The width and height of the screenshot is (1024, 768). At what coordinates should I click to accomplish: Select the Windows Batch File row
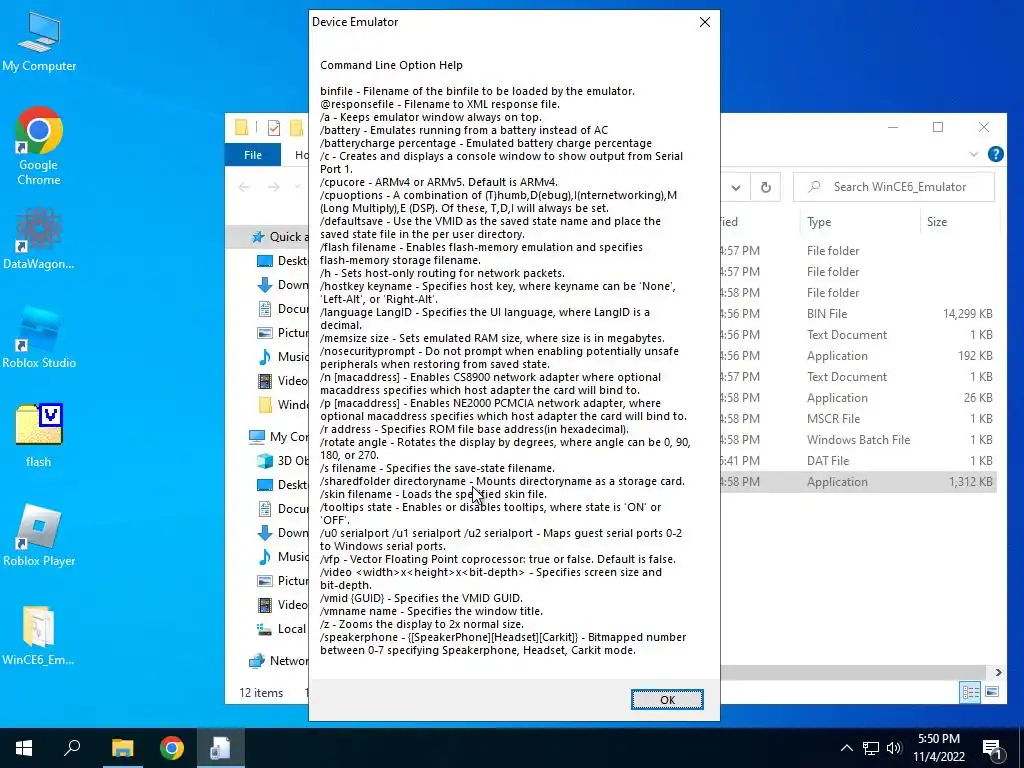click(858, 440)
